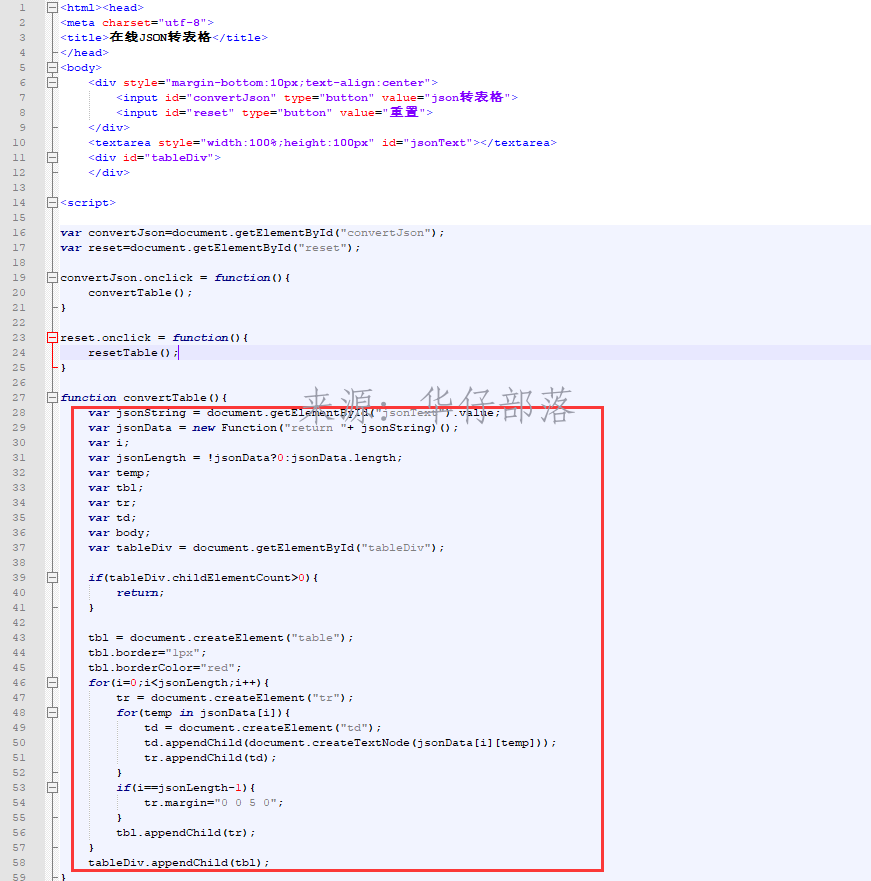This screenshot has height=881, width=871.
Task: Click 'tr = document.createElement("tr");' line
Action: [x=235, y=698]
